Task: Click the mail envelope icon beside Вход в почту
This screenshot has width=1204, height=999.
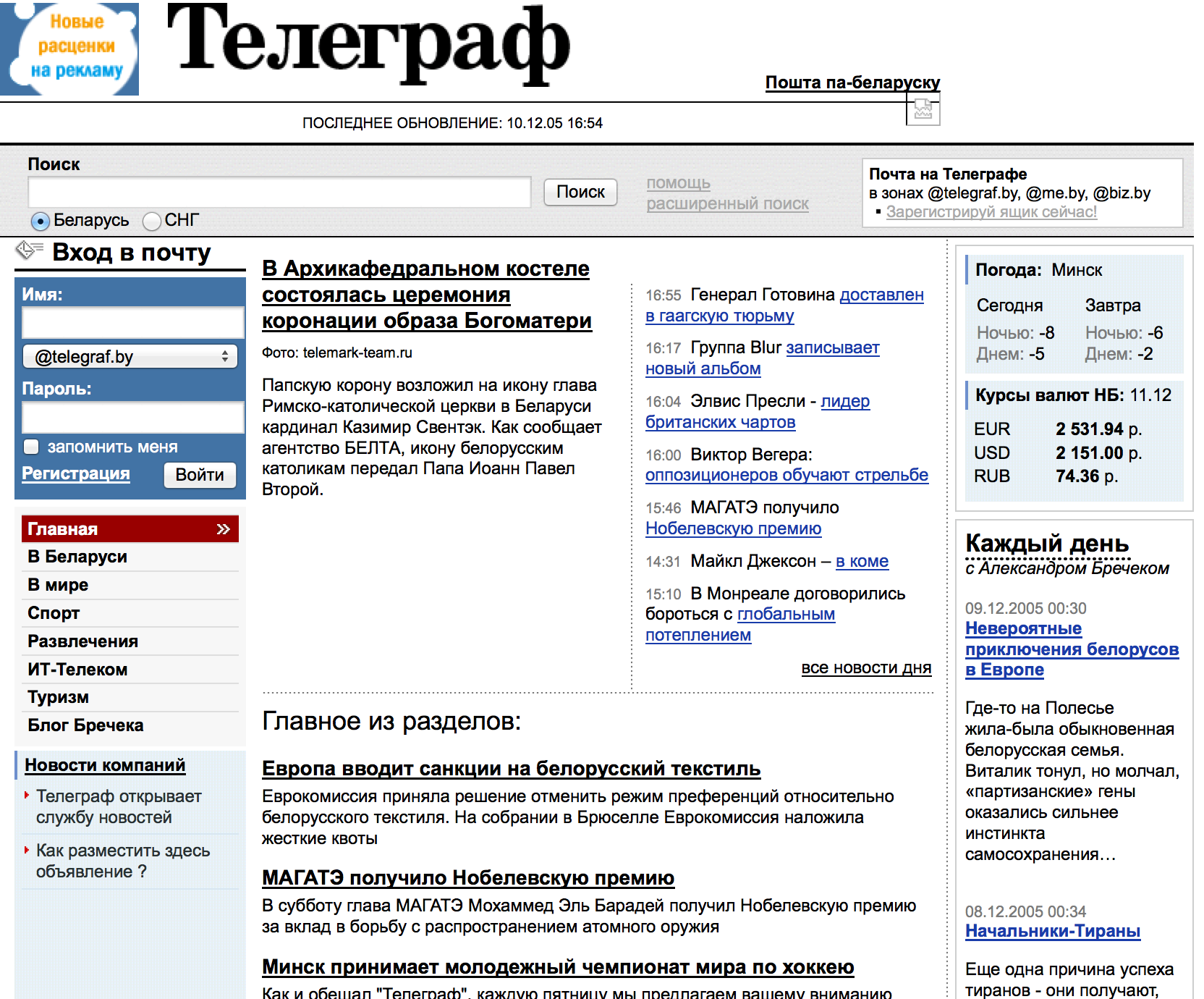Action: tap(29, 250)
